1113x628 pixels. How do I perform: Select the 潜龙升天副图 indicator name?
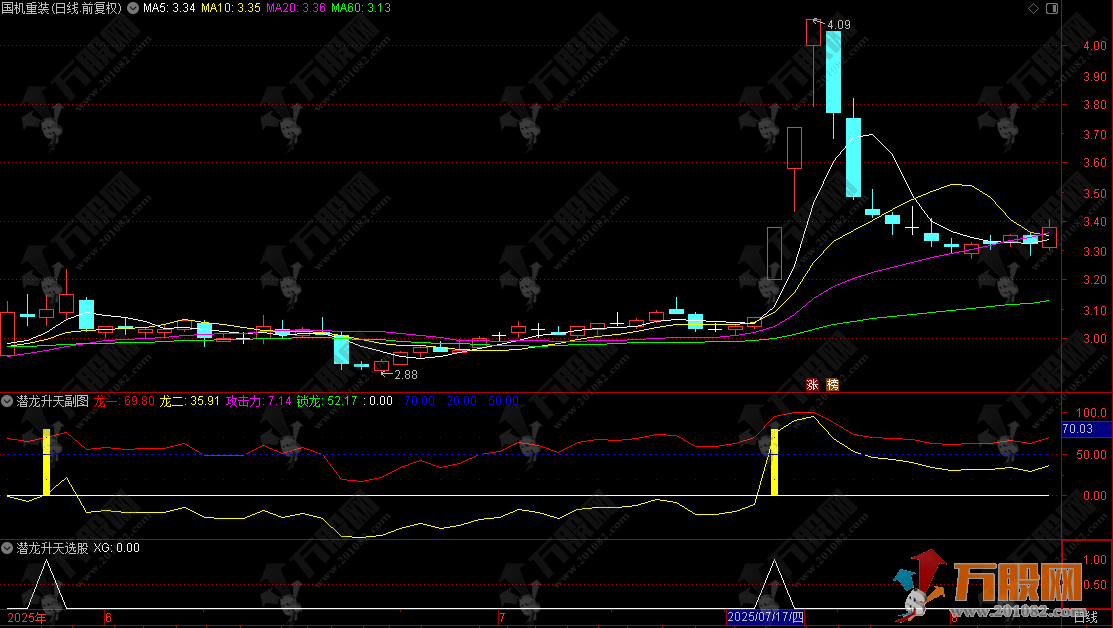click(x=53, y=401)
